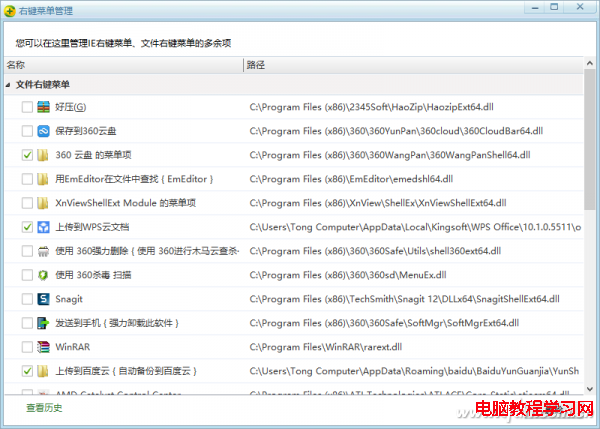The width and height of the screenshot is (600, 429).
Task: Click the BaiduYunGuanjia path
Action: 414,371
